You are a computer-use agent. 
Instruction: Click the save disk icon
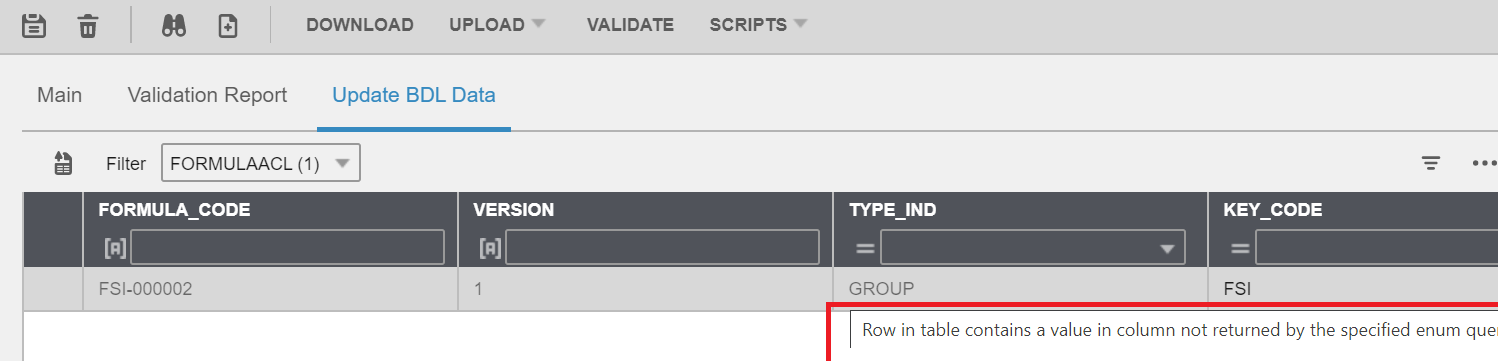point(35,26)
